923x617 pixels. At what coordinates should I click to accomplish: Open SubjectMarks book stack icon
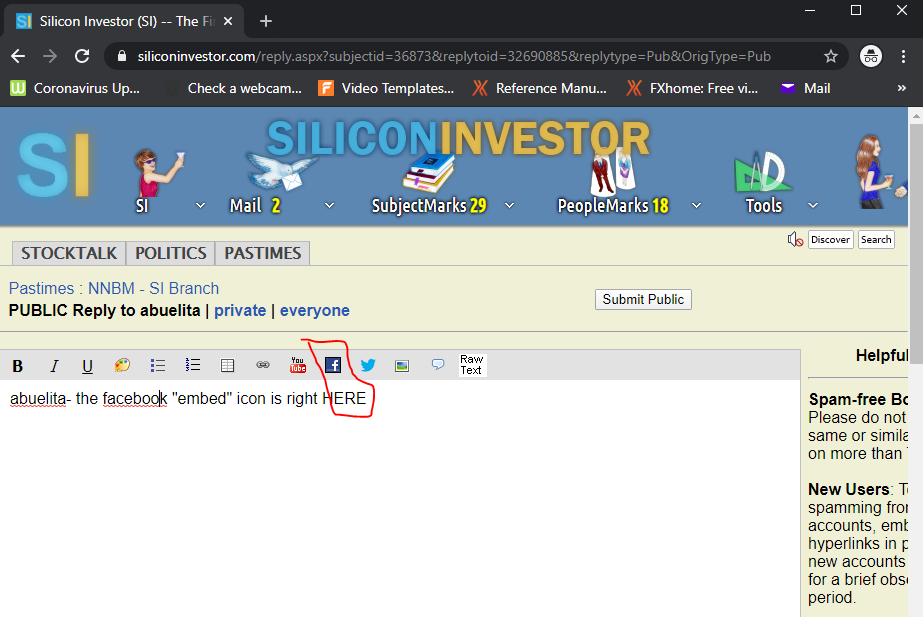(x=429, y=173)
